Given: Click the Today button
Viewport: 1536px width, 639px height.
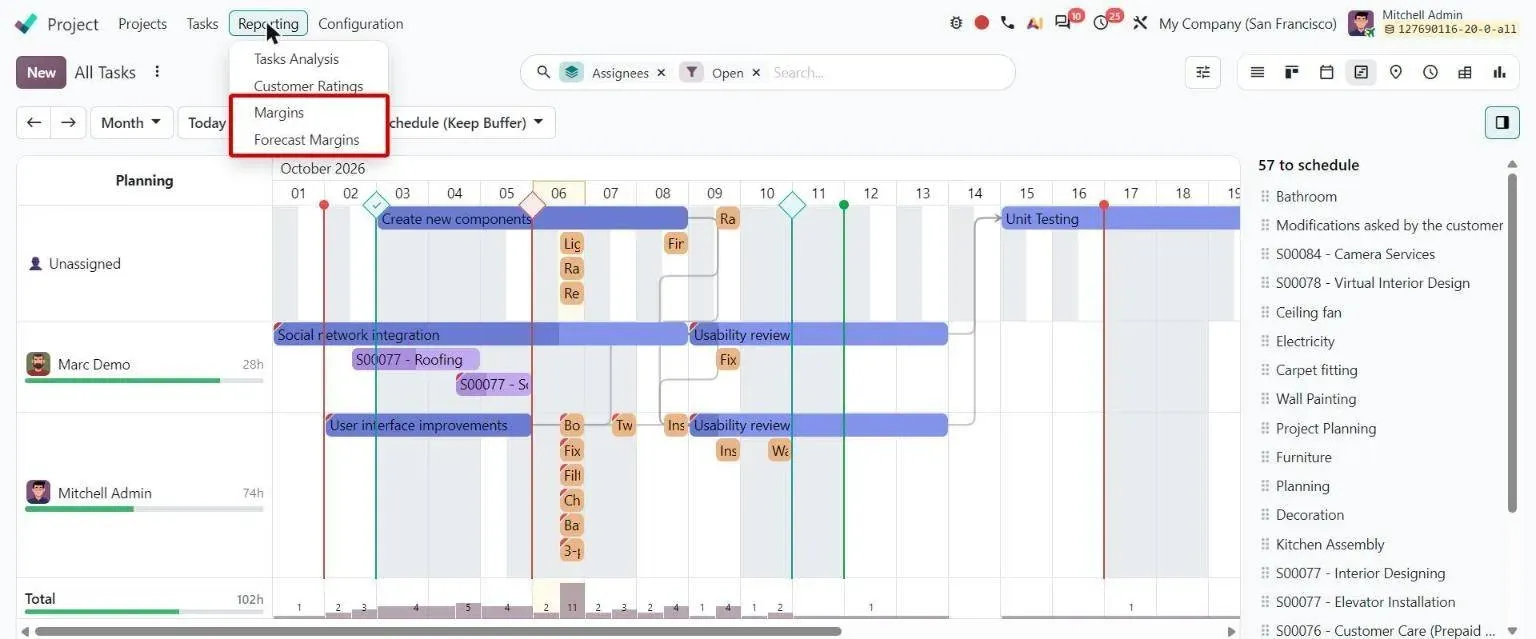Looking at the screenshot, I should pyautogui.click(x=206, y=123).
